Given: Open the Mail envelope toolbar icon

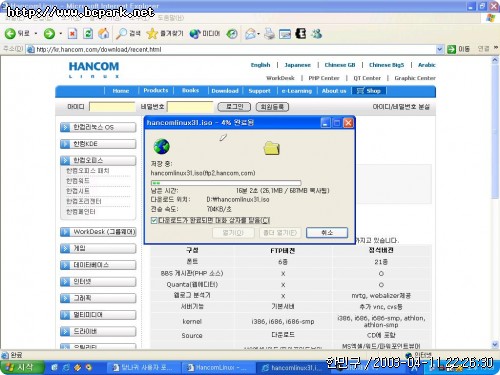Looking at the screenshot, I should pos(250,33).
